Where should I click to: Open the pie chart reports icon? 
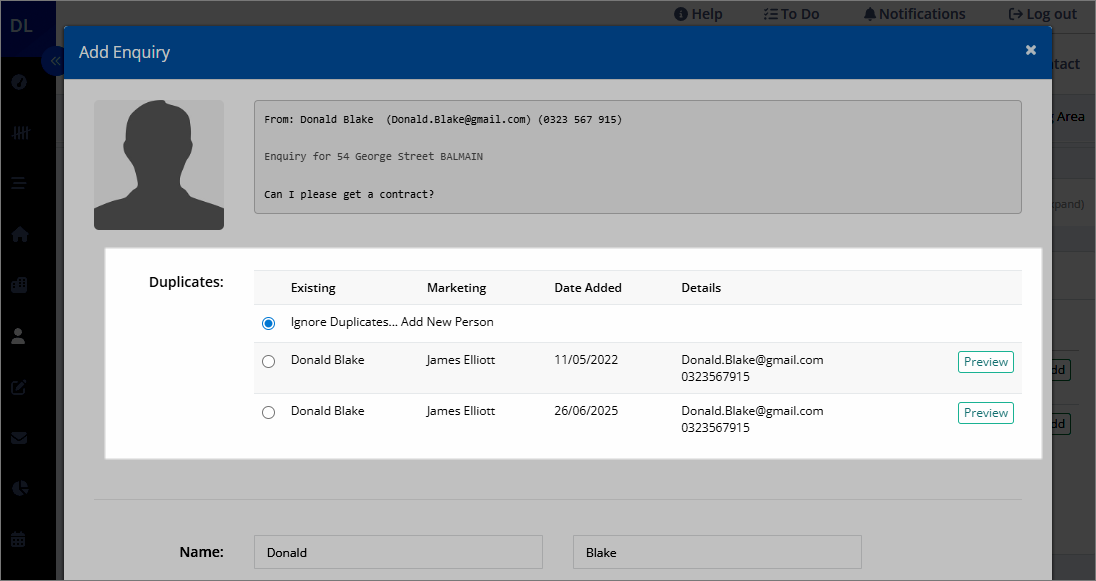[20, 488]
